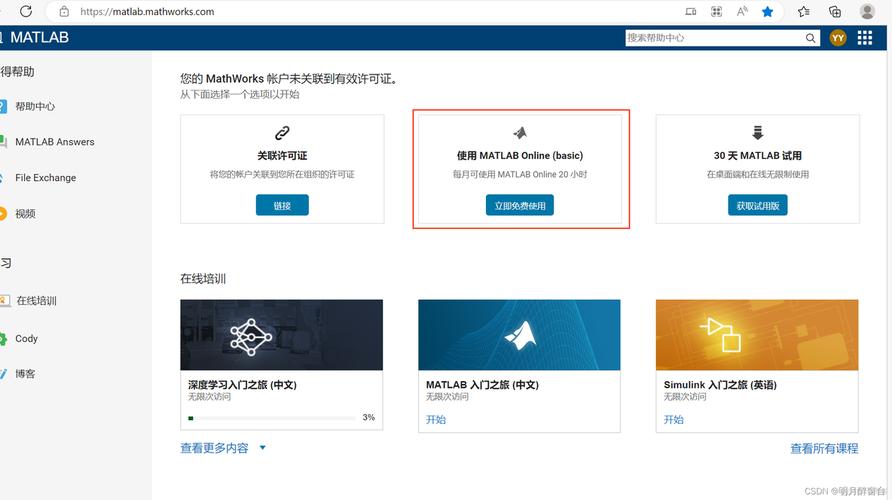
Task: Click the 30 天 MATLAB 试用 title
Action: pyautogui.click(x=757, y=155)
